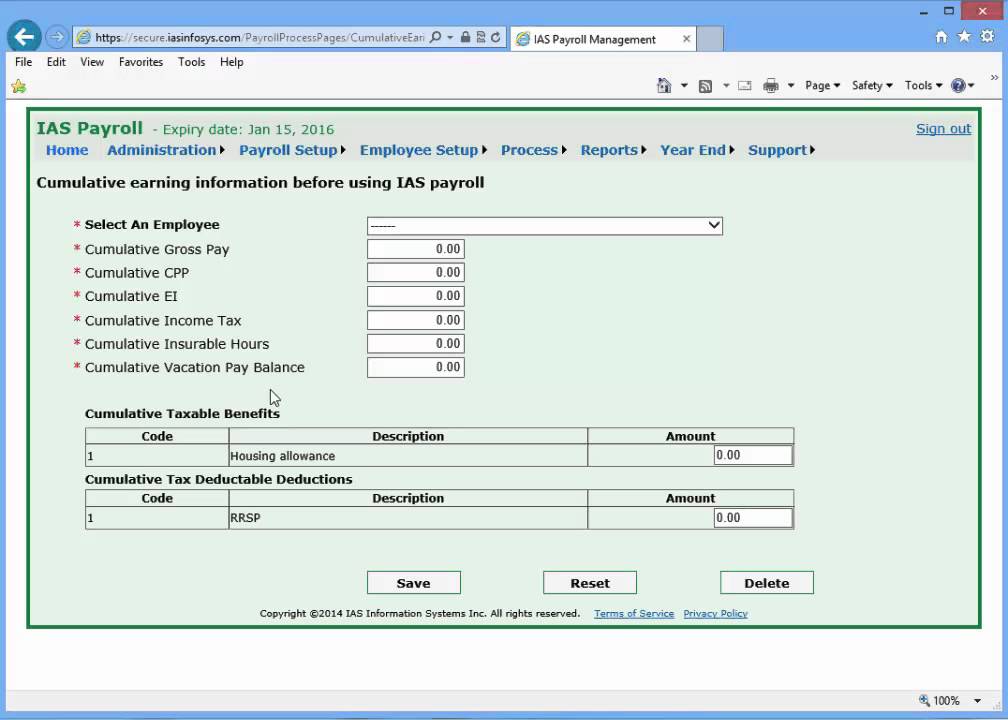
Task: Open browser settings gear icon
Action: click(x=987, y=37)
